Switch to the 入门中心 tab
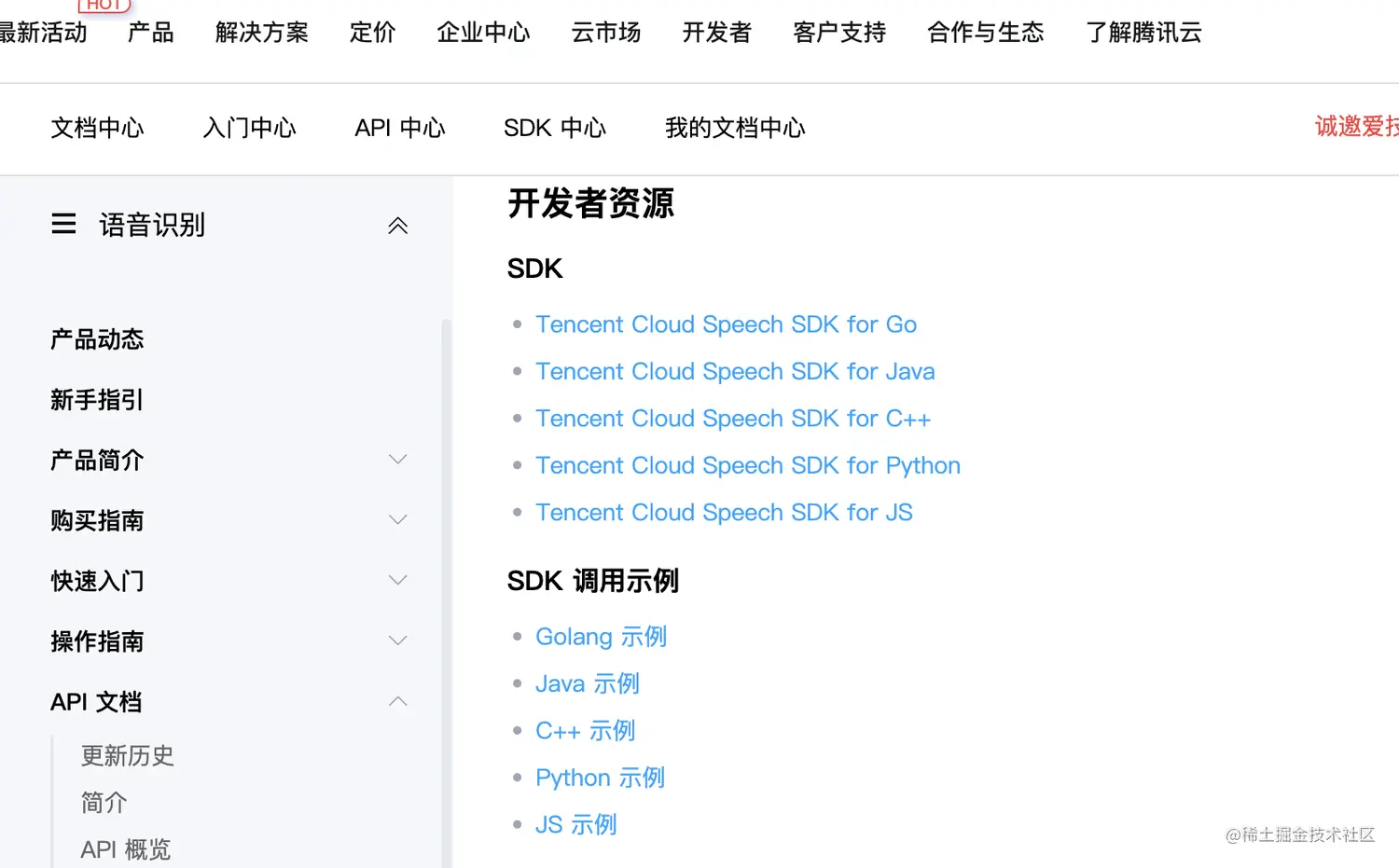Screen dimensions: 1399x868 [250, 128]
